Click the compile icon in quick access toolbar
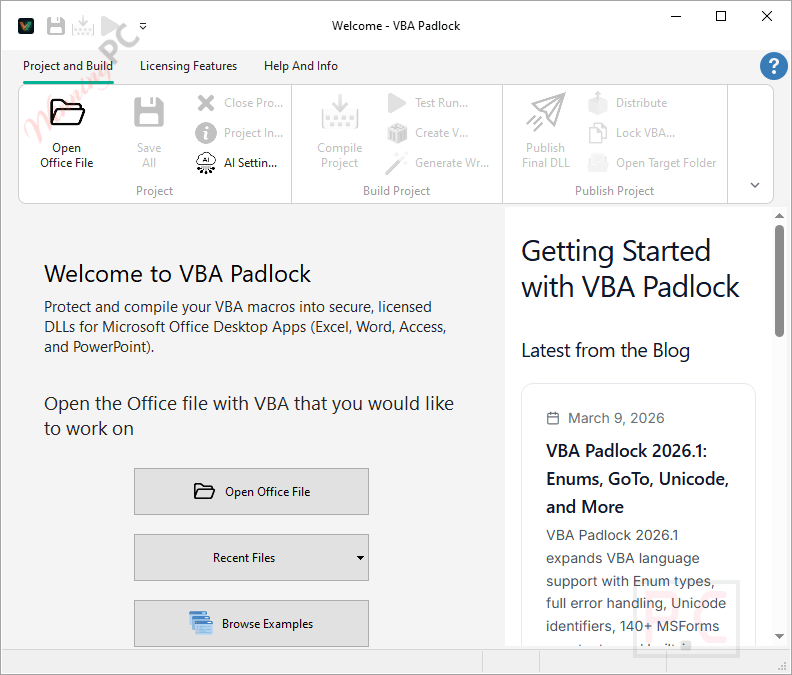The image size is (792, 675). [x=83, y=26]
